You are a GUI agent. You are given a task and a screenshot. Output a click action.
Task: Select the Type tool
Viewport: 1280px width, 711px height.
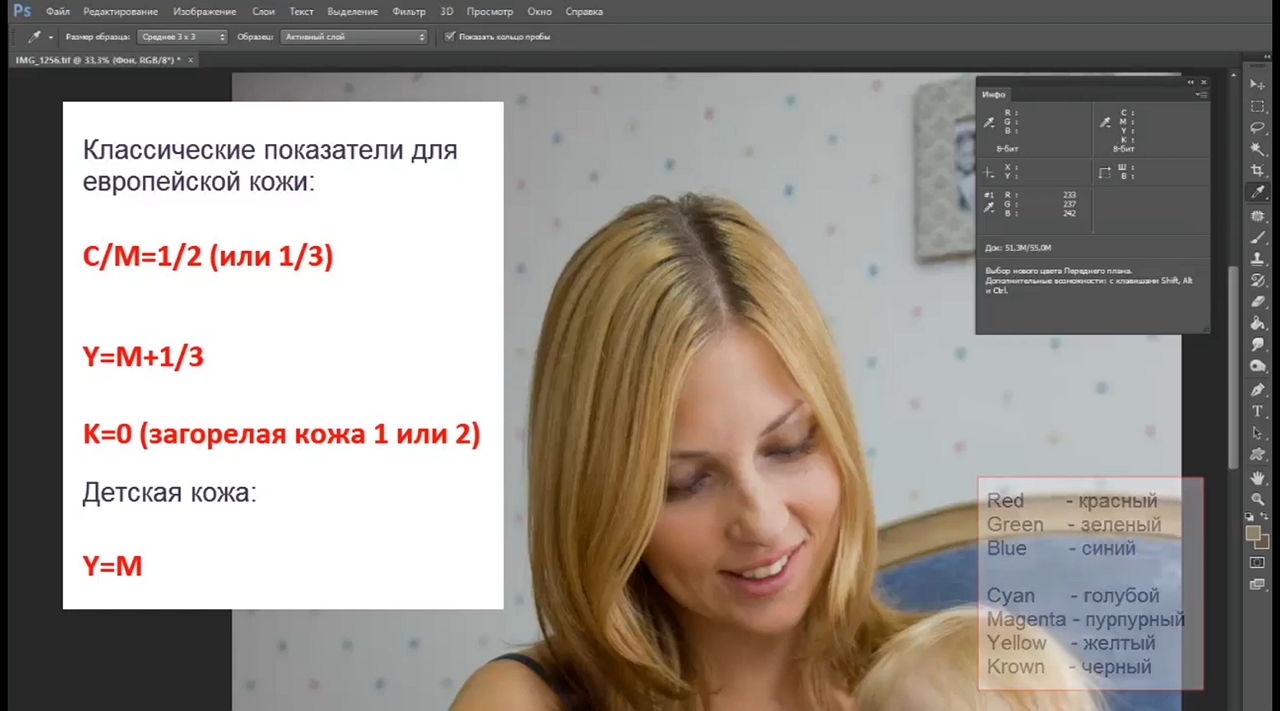click(x=1258, y=411)
